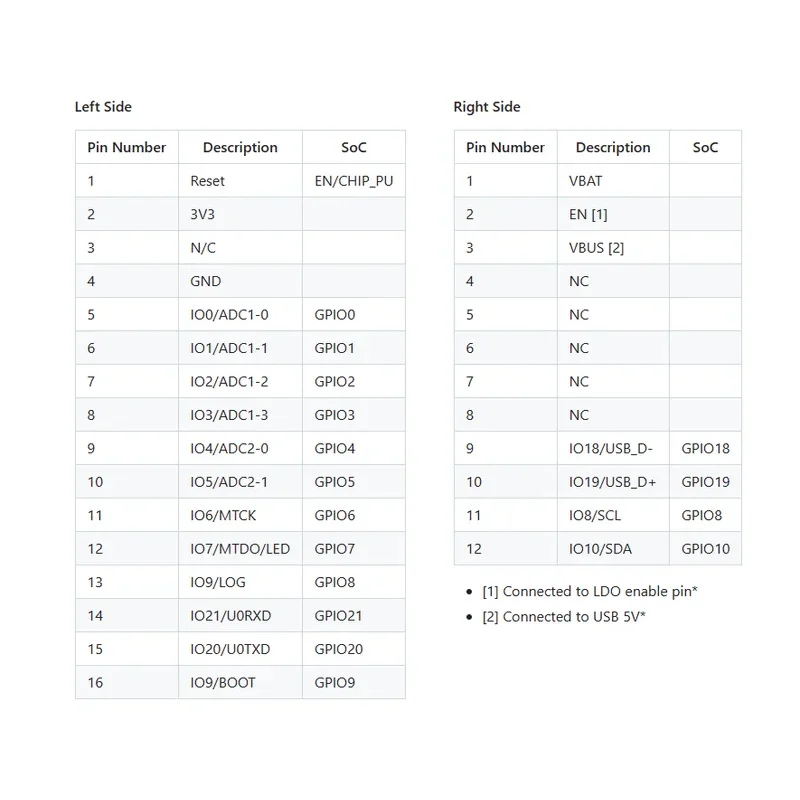Click the VBAT description cell
The image size is (800, 800).
(x=613, y=181)
